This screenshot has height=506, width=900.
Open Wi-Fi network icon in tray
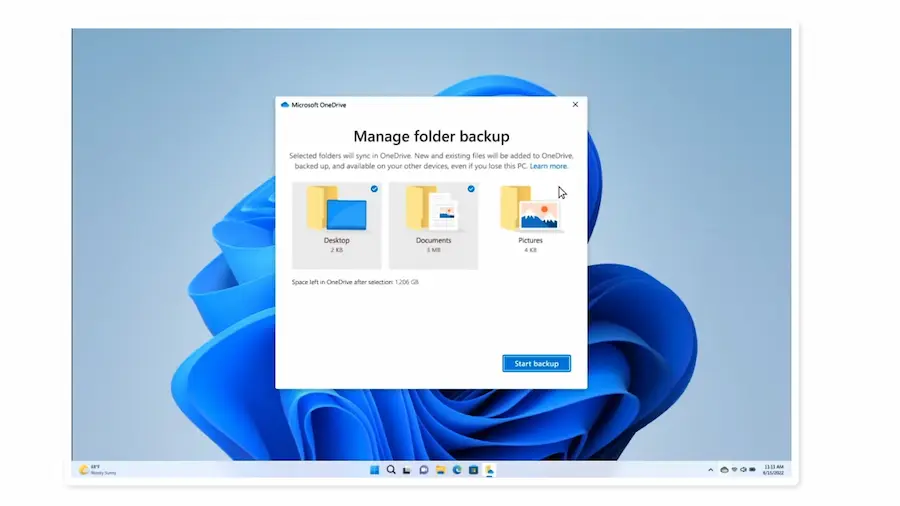(734, 470)
